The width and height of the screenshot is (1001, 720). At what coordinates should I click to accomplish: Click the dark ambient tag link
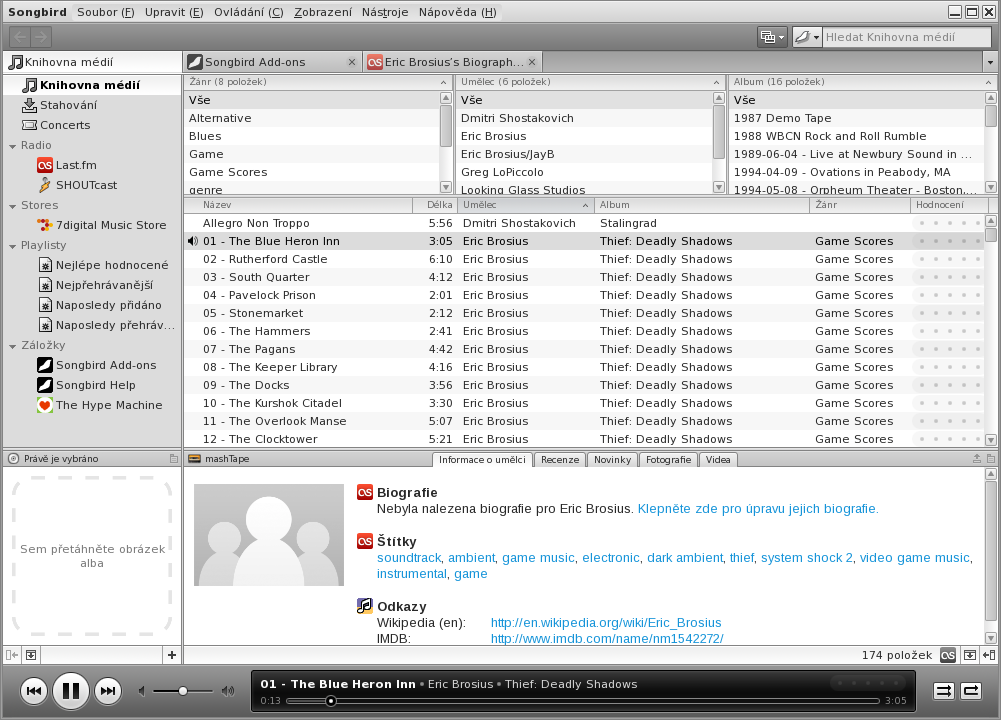click(x=685, y=558)
